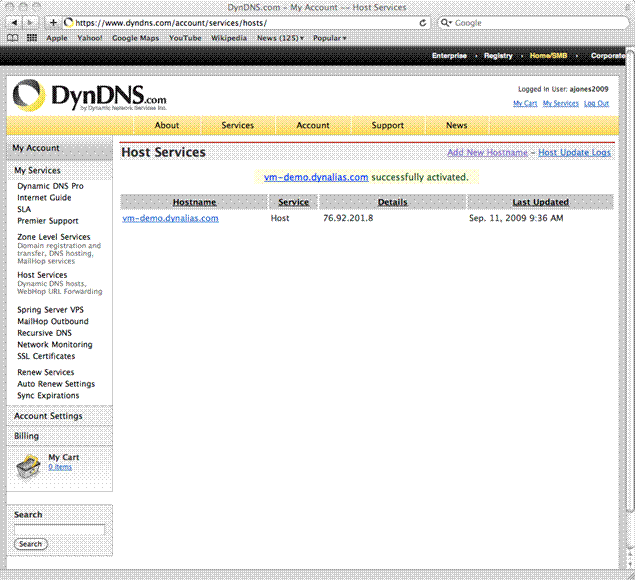The width and height of the screenshot is (635, 580).
Task: Open the Account navigation tab
Action: click(313, 125)
